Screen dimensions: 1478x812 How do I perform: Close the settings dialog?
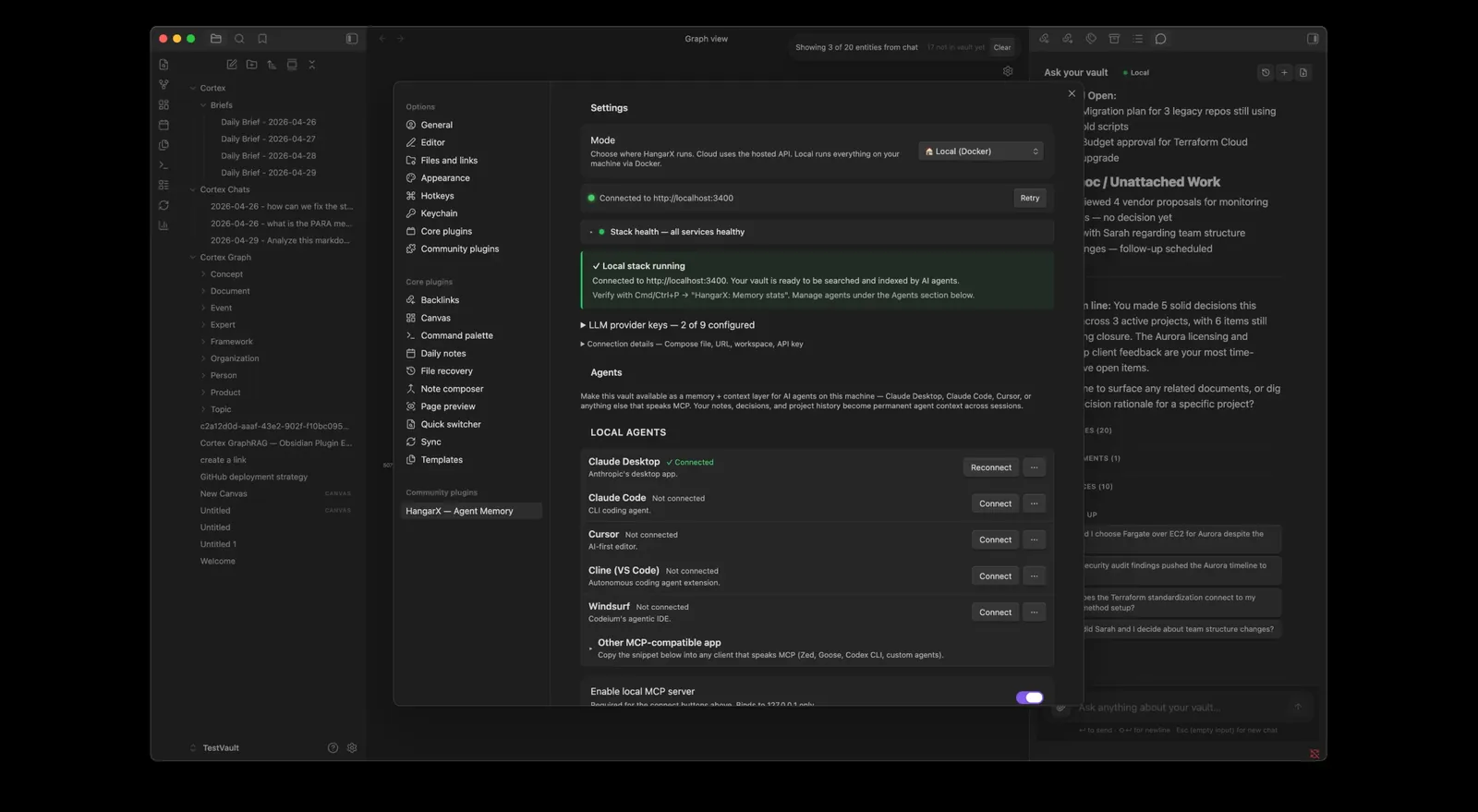[1072, 93]
